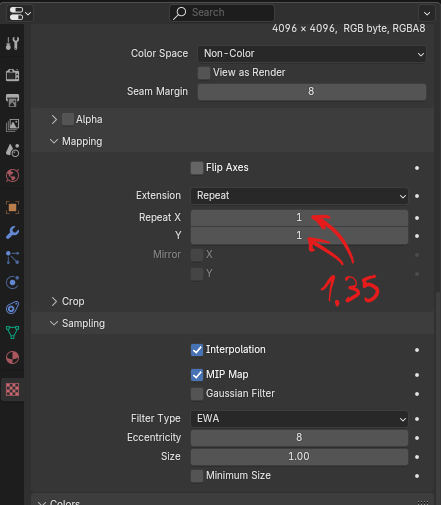The height and width of the screenshot is (505, 441).
Task: Animate the Repeat Y property dot
Action: point(417,236)
